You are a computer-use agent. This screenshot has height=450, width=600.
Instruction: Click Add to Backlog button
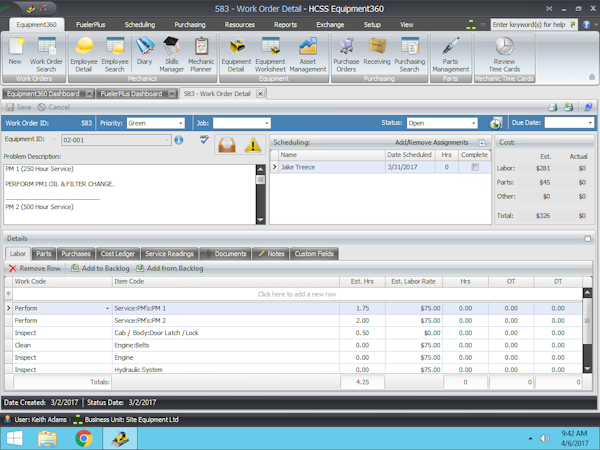100,269
